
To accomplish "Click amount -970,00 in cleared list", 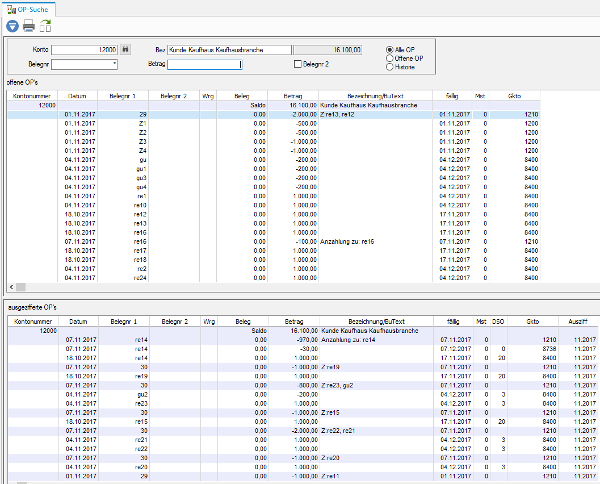I will (308, 340).
